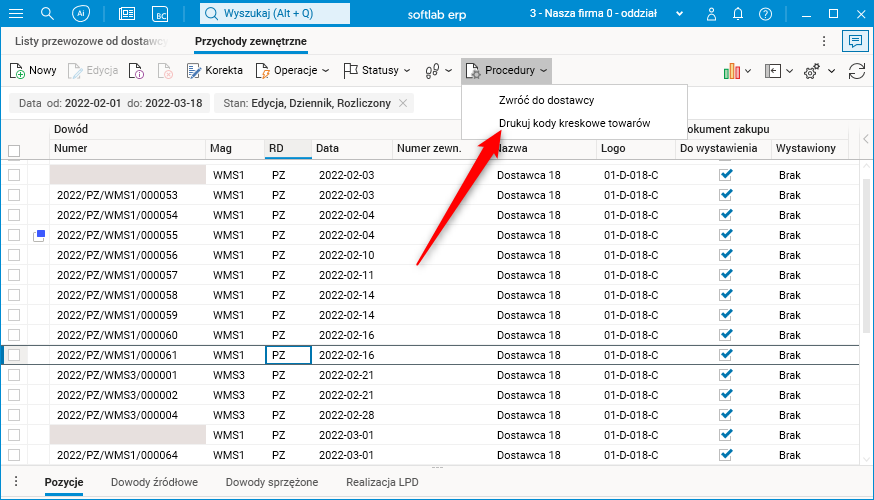Screen dimensions: 874x500
Task: Select row checkbox for 2022/PZ/WMS1/000061
Action: coord(14,355)
